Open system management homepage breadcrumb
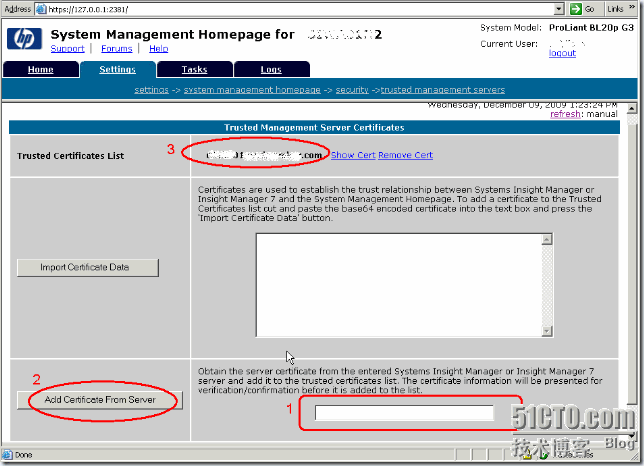This screenshot has width=644, height=466. pos(252,90)
